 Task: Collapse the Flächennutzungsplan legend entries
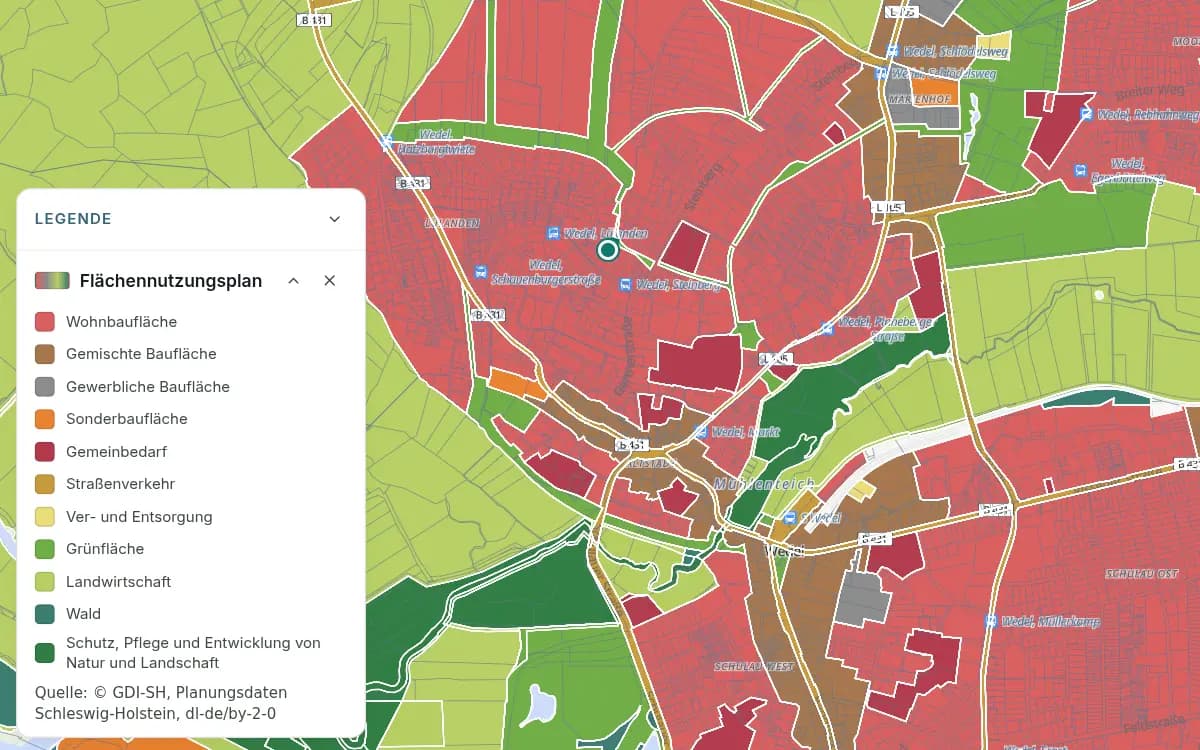point(294,281)
